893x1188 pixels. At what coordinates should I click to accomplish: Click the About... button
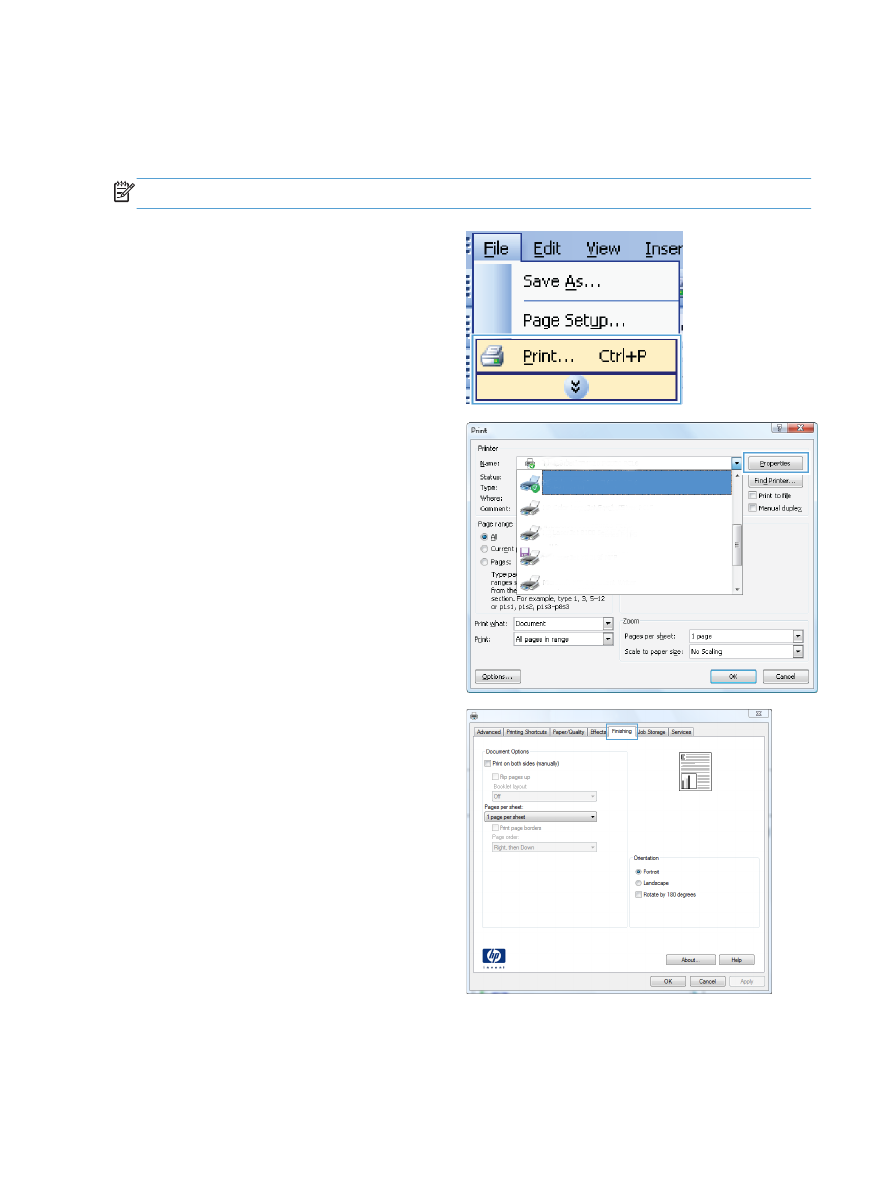pos(691,960)
